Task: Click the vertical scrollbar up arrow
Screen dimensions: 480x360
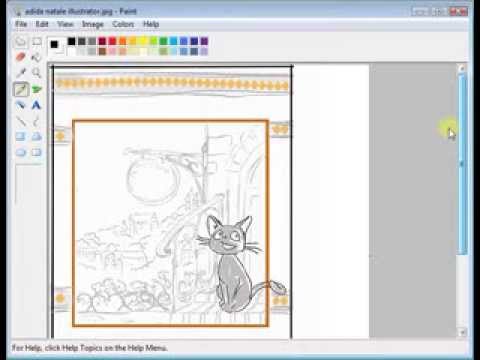Action: click(462, 69)
